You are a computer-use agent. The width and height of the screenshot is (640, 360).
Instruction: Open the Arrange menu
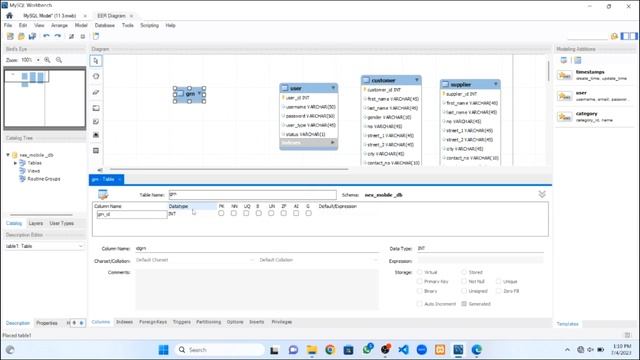pos(59,25)
